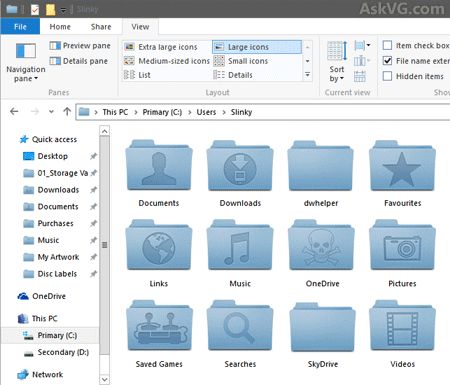Switch to the Home tab
The width and height of the screenshot is (450, 385).
coord(60,27)
